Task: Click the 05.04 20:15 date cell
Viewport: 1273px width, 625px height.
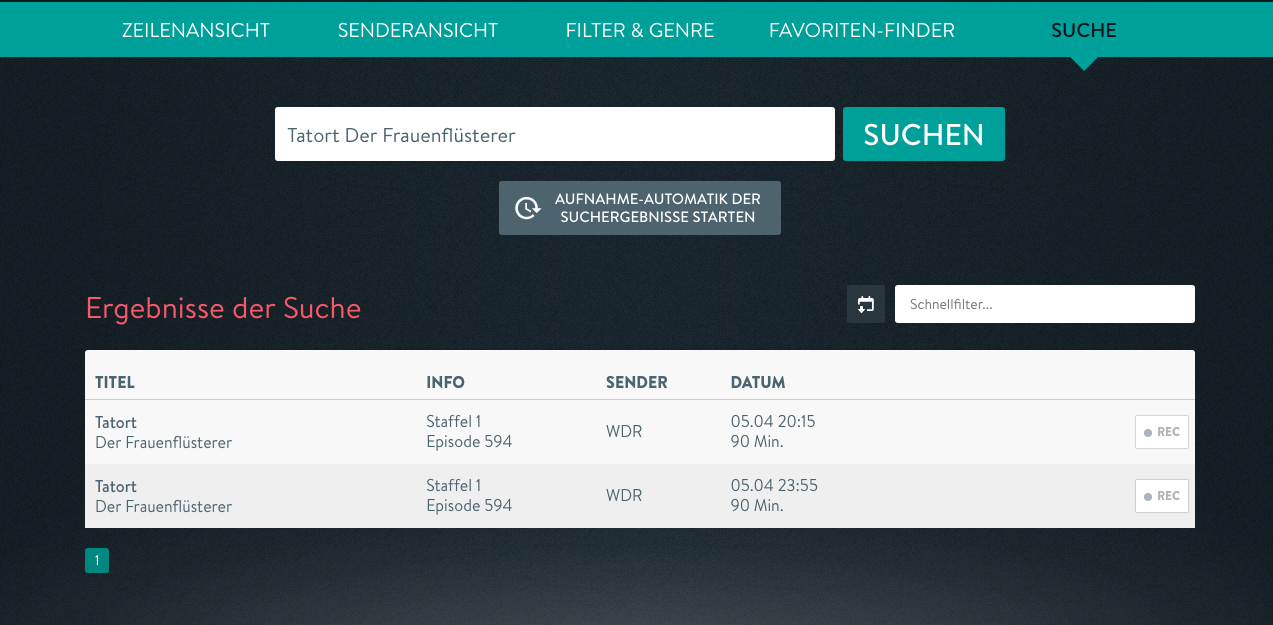Action: point(773,422)
